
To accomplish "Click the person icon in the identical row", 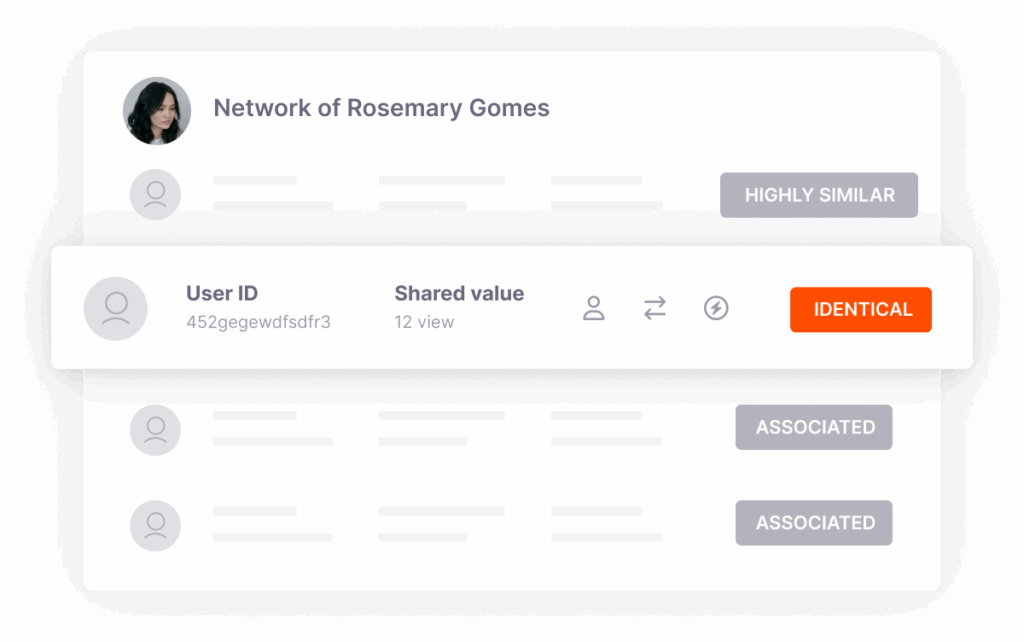I will (594, 308).
